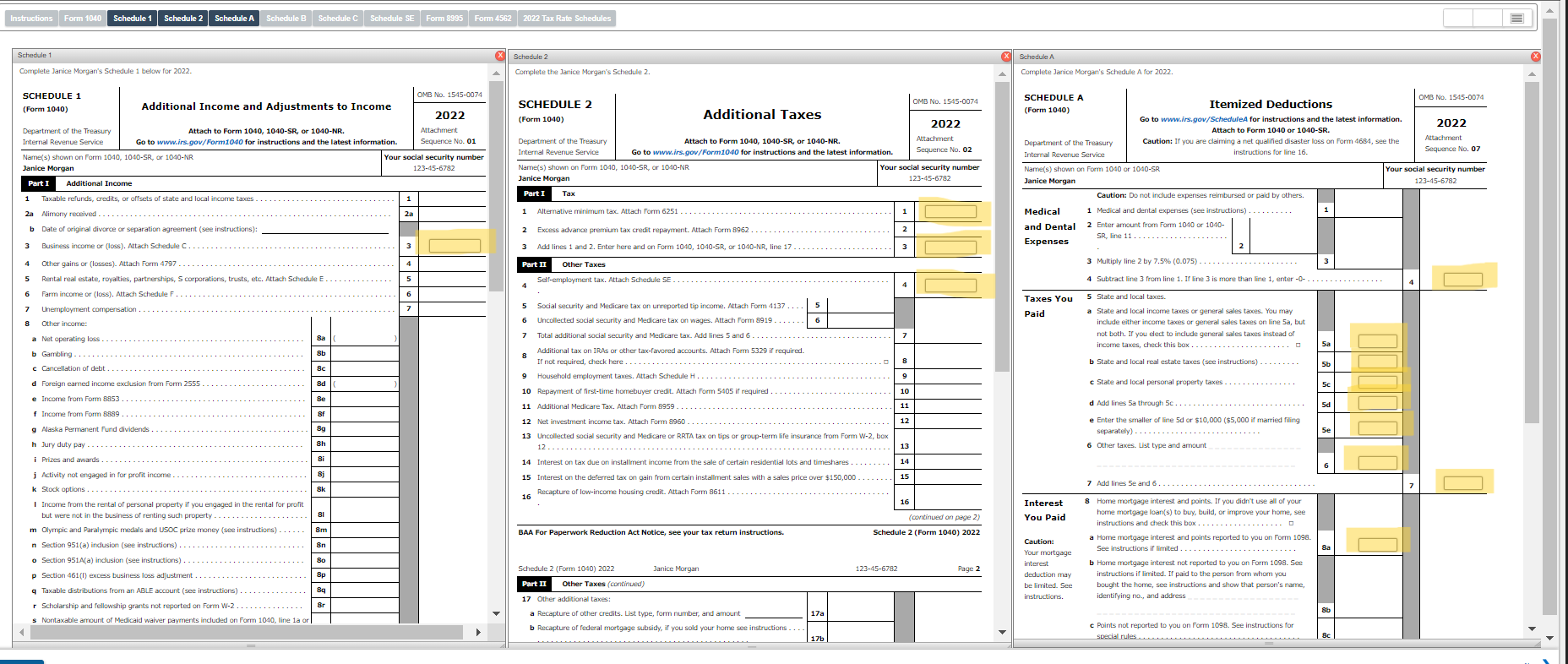Click 'Jury duty pay' line 8h in Schedule 1
This screenshot has height=664, width=1568.
[63, 444]
